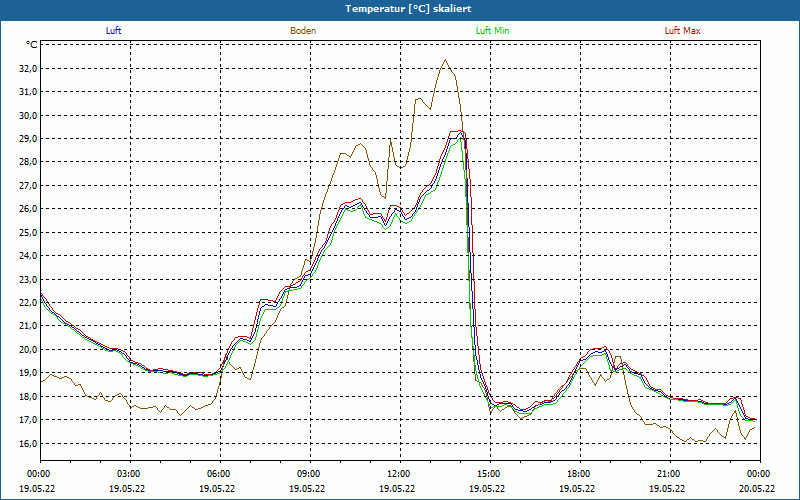Select the 24,0 y-axis value

coord(28,256)
